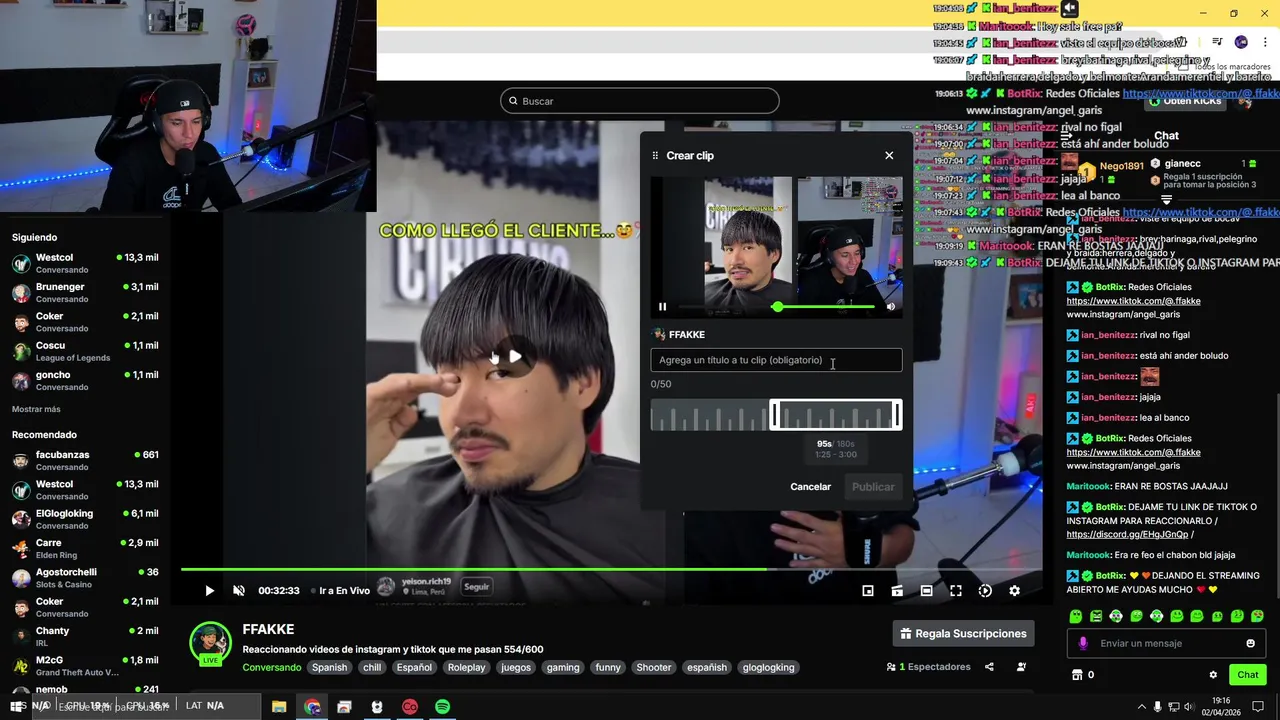1280x720 pixels.
Task: Expand Mostrar más in Siguiendo
Action: tap(36, 409)
